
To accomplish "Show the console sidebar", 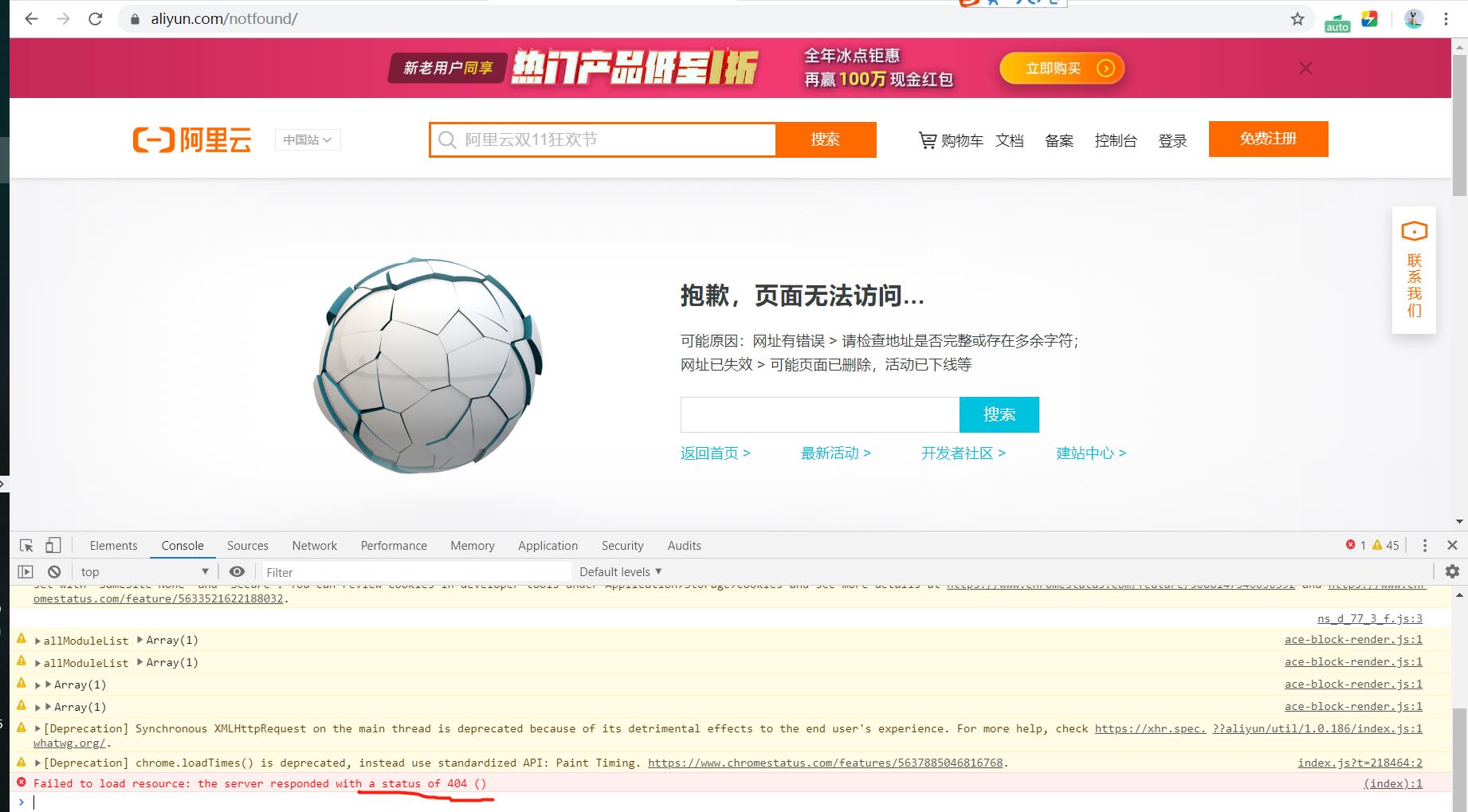I will (26, 571).
